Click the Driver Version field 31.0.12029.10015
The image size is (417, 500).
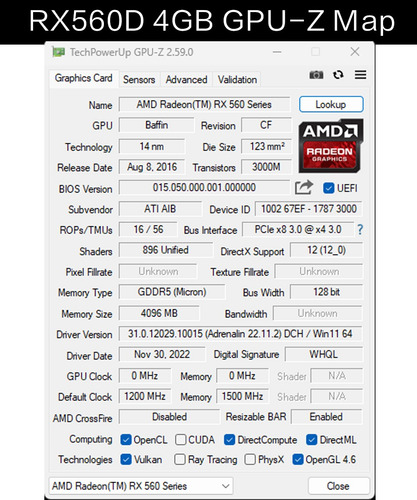[240, 334]
